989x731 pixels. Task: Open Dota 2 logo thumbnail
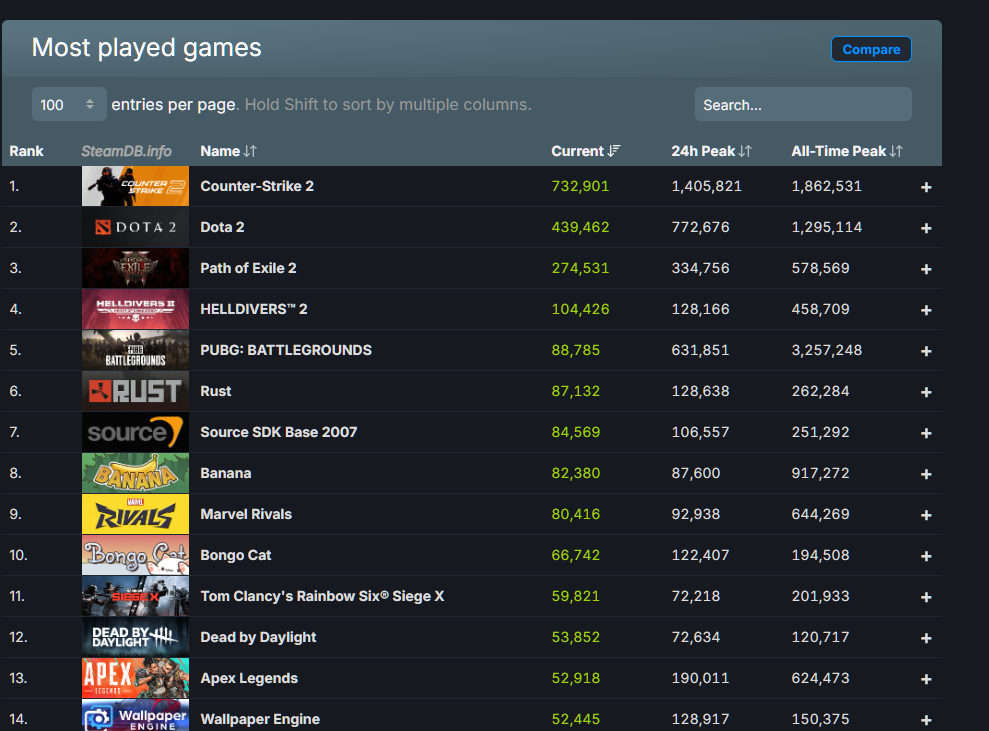(x=135, y=227)
